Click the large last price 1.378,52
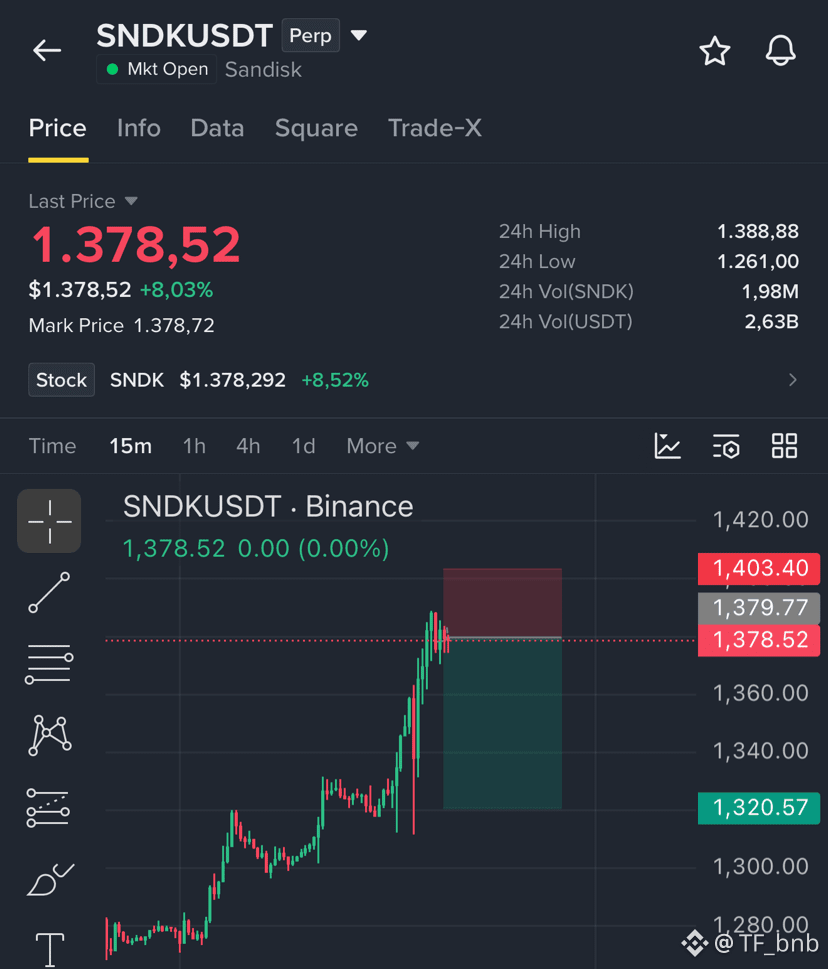This screenshot has width=828, height=969. (135, 245)
